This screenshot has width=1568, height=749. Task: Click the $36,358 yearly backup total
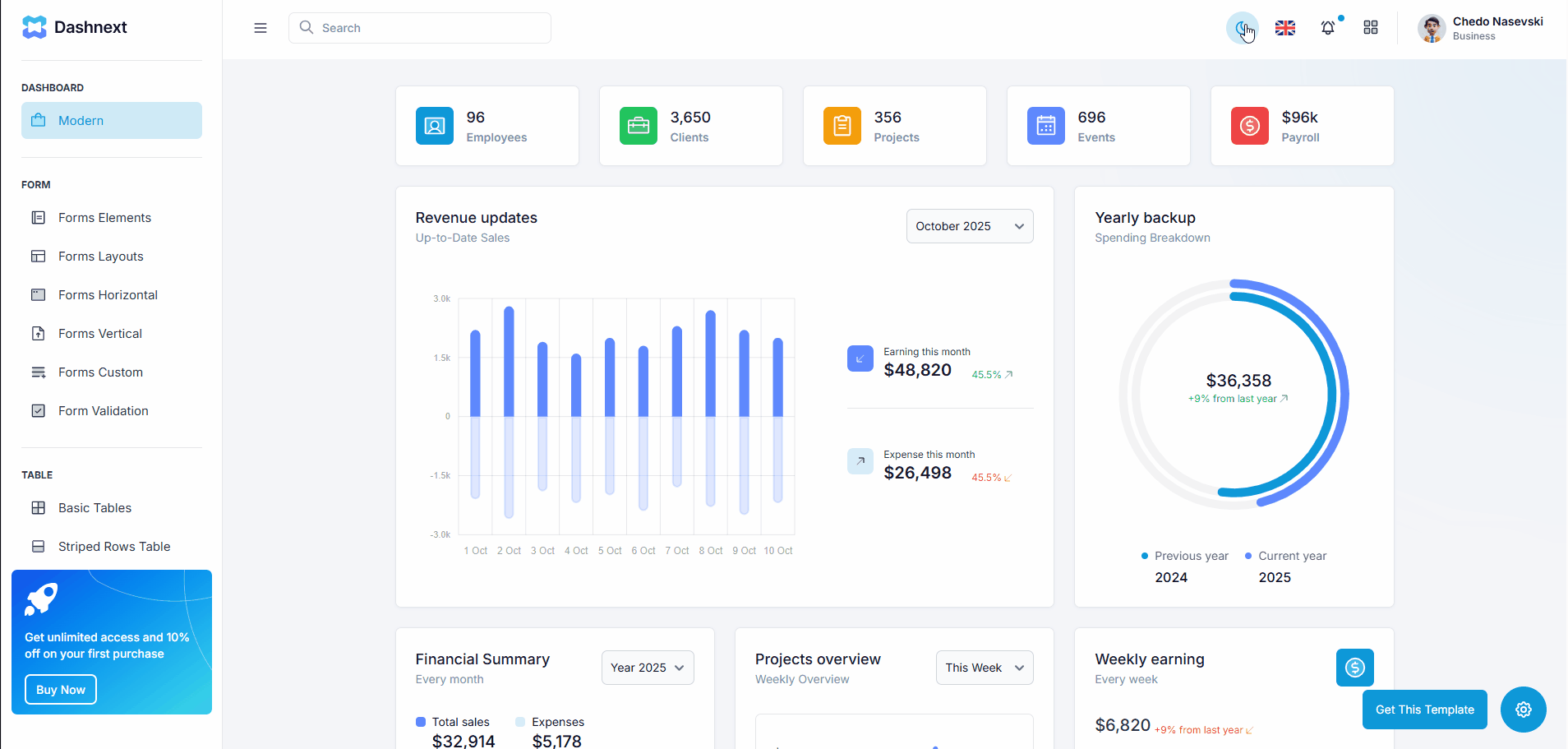[1238, 381]
